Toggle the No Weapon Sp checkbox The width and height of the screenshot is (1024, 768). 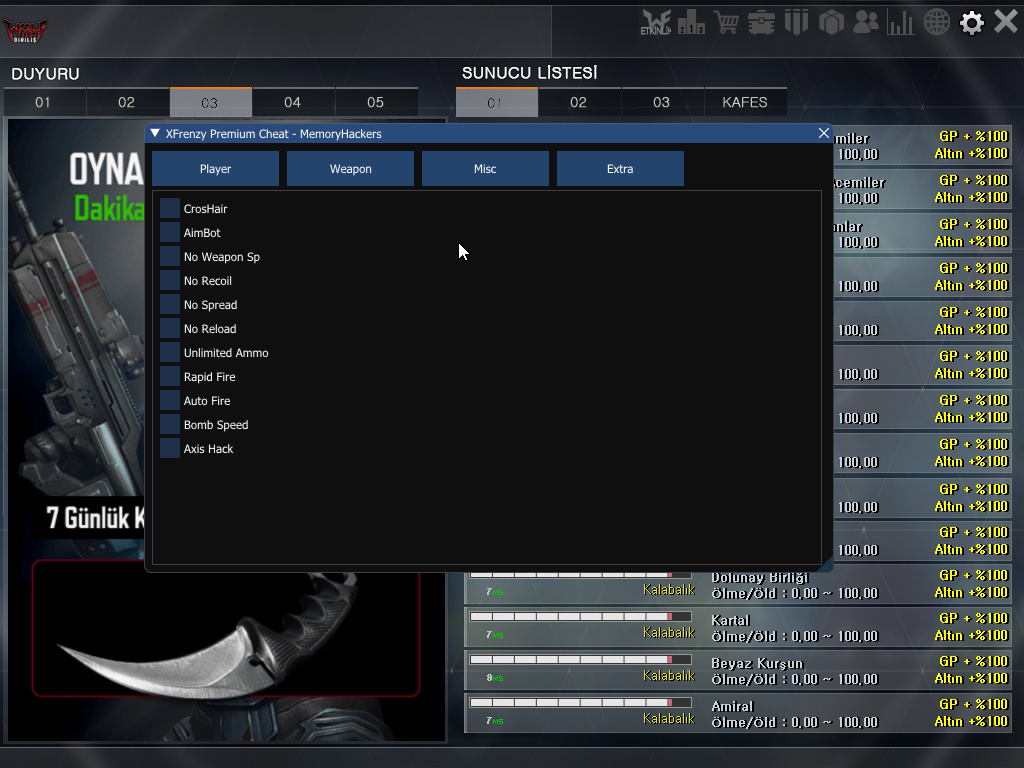[x=170, y=257]
